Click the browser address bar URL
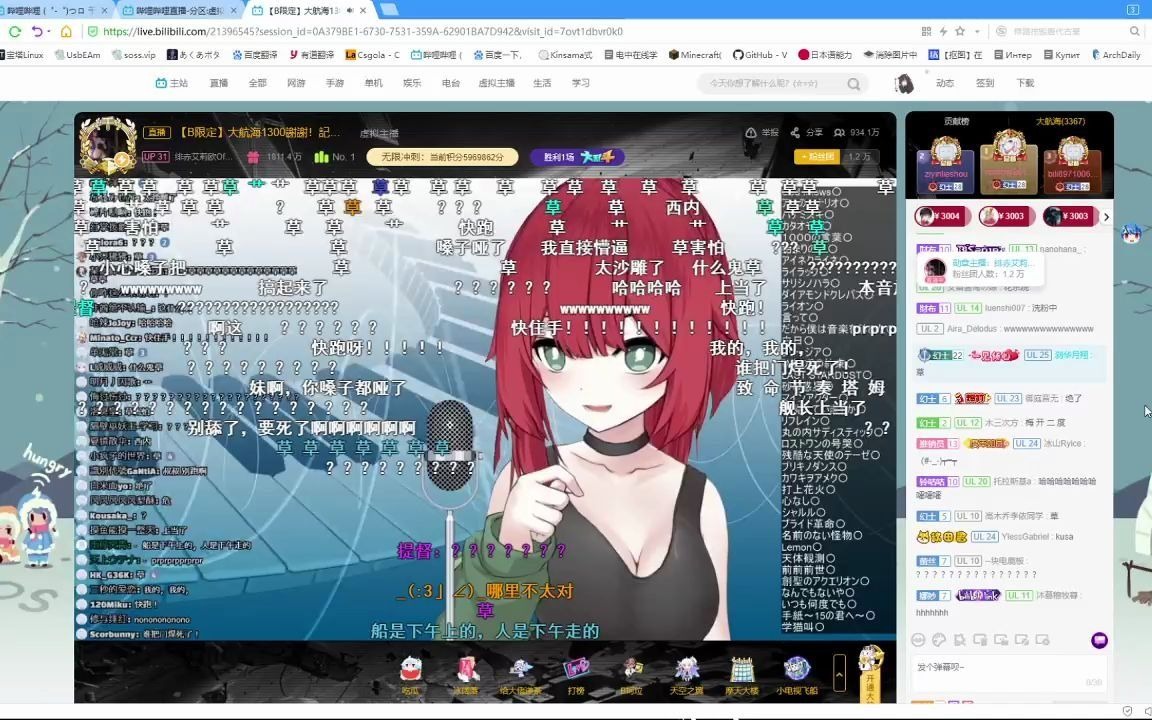 click(363, 32)
